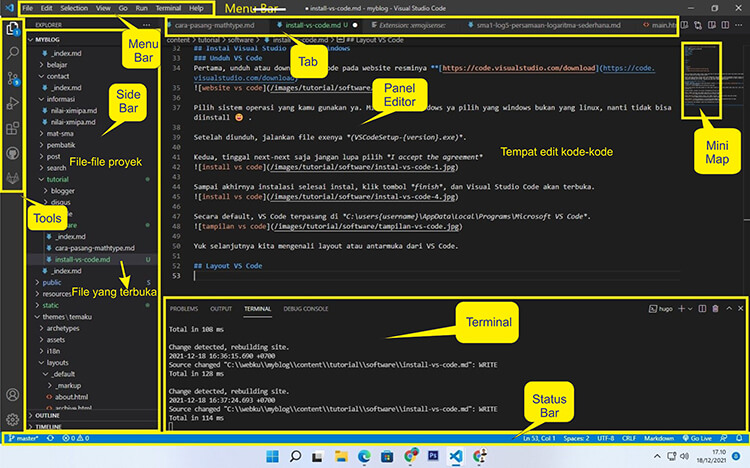Open the Accounts menu icon
The image size is (750, 468).
click(x=12, y=395)
